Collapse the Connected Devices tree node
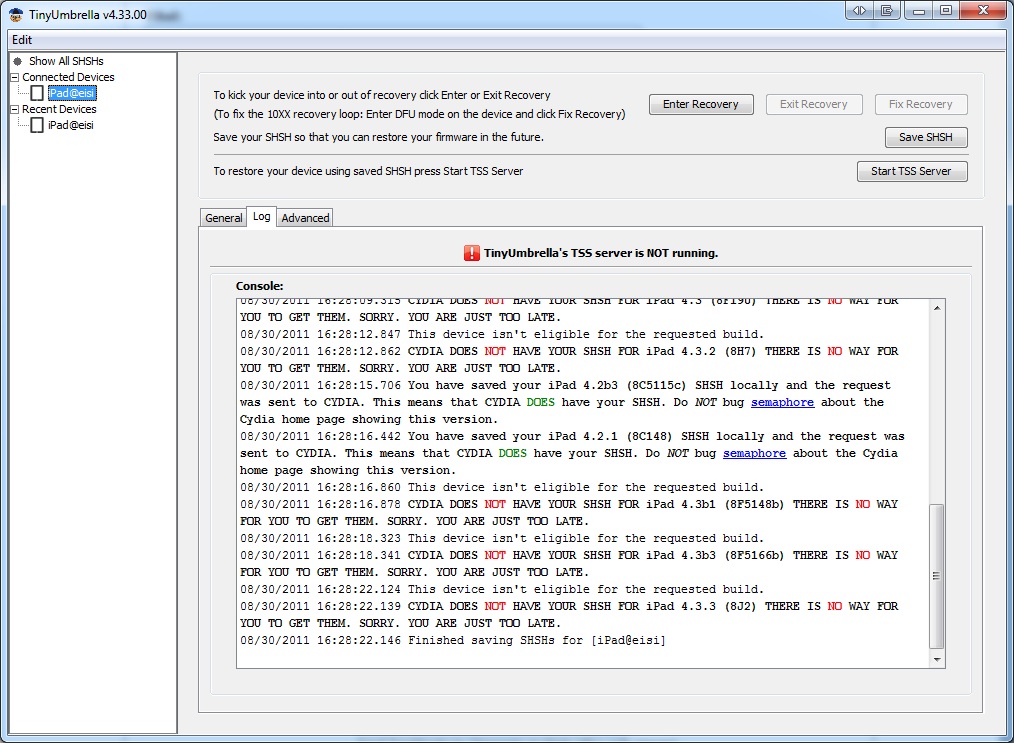1014x743 pixels. point(14,77)
